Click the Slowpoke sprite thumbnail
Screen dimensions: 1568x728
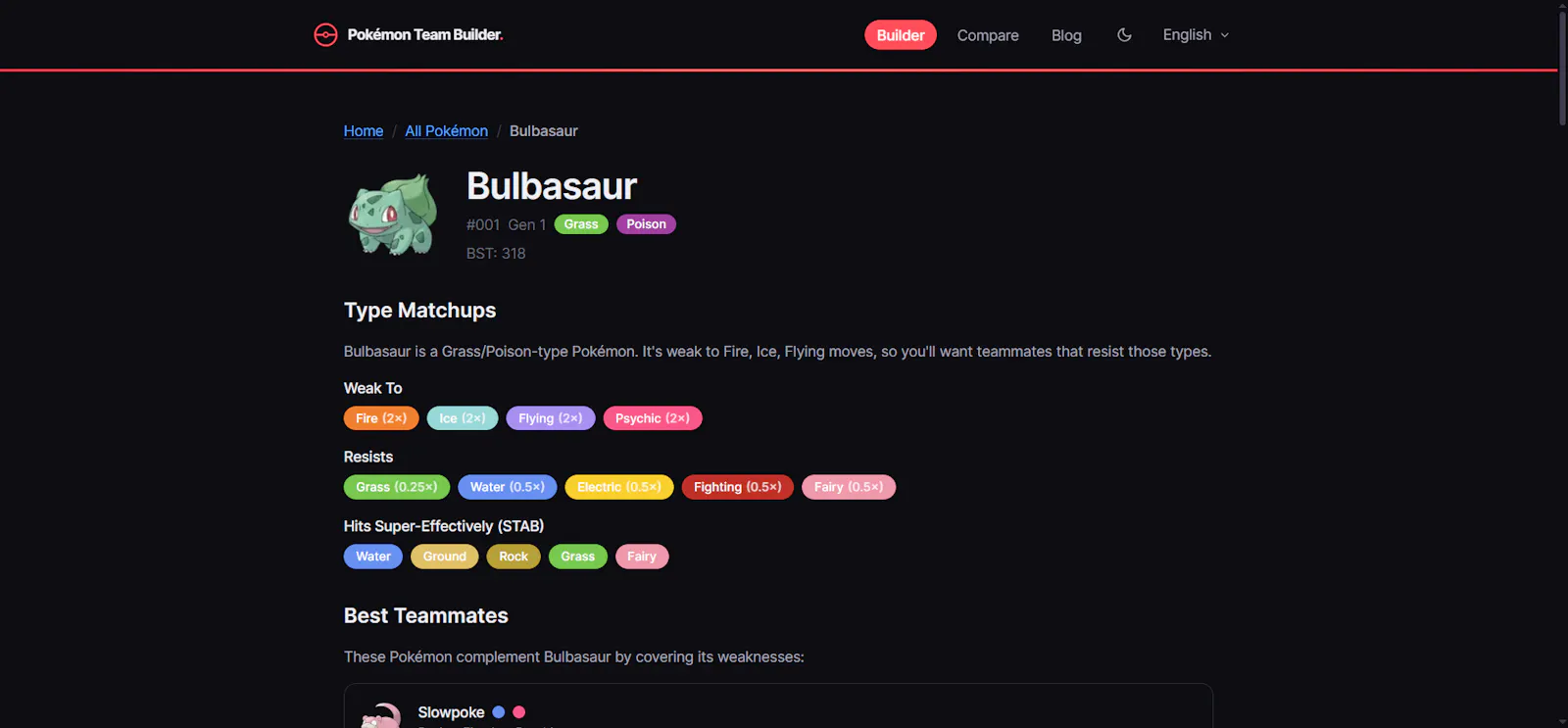pos(381,715)
